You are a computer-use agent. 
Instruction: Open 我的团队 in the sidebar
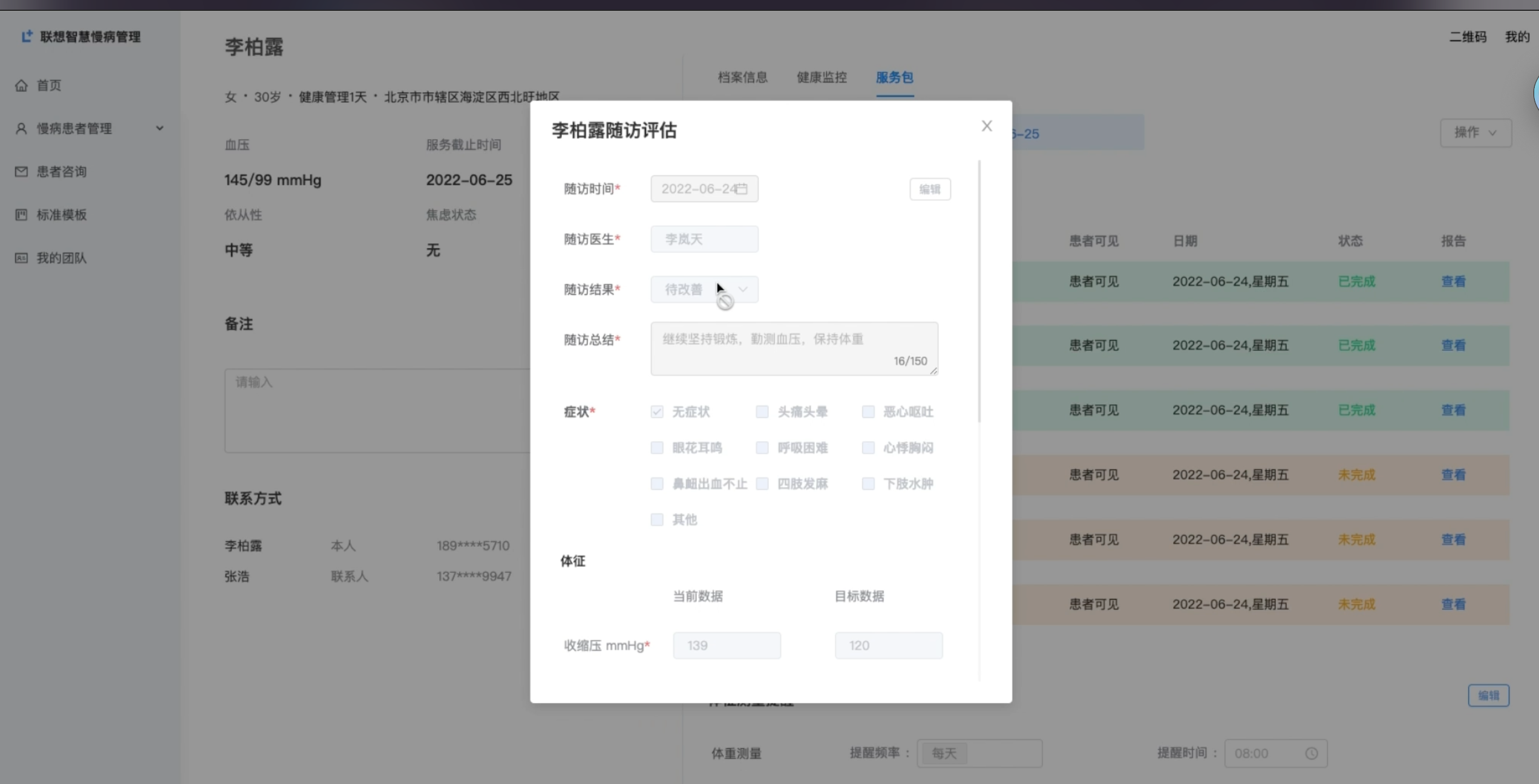click(62, 258)
